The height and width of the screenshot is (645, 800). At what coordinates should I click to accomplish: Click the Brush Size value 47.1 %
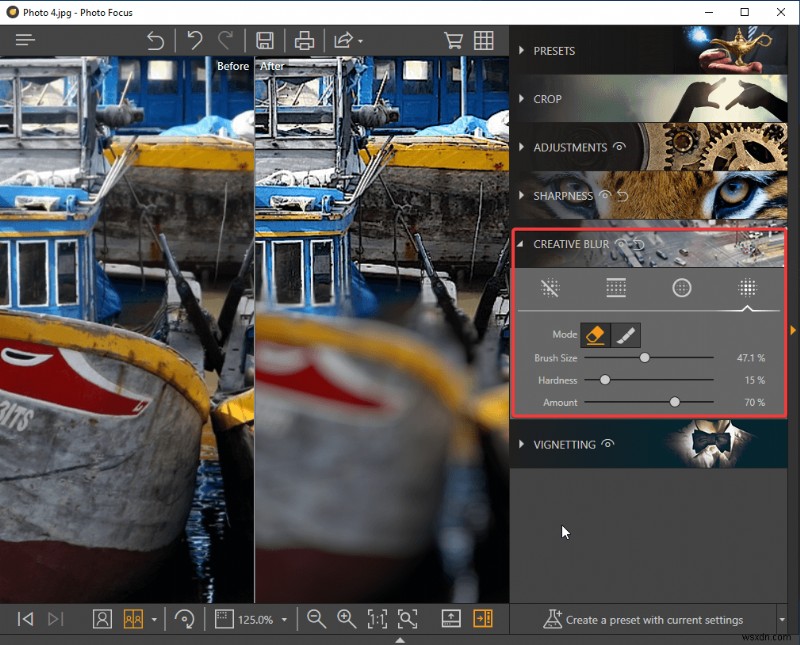point(751,358)
